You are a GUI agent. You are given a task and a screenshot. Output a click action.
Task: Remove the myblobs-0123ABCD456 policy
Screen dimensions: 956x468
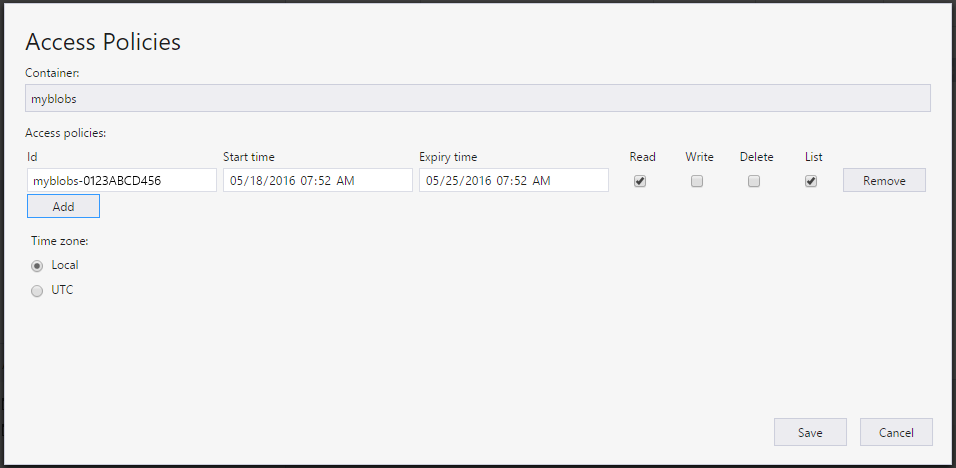pos(884,180)
